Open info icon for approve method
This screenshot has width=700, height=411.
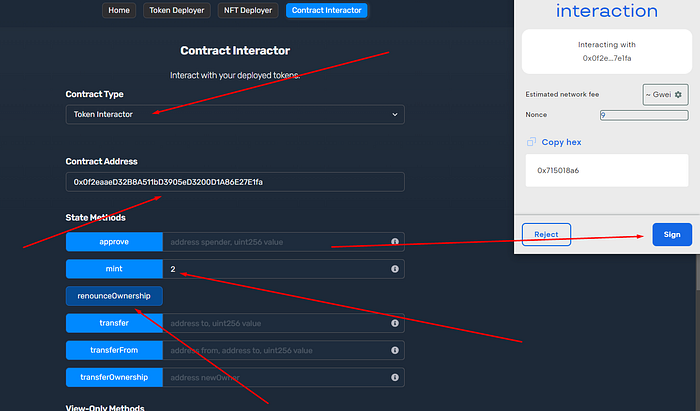[x=395, y=242]
